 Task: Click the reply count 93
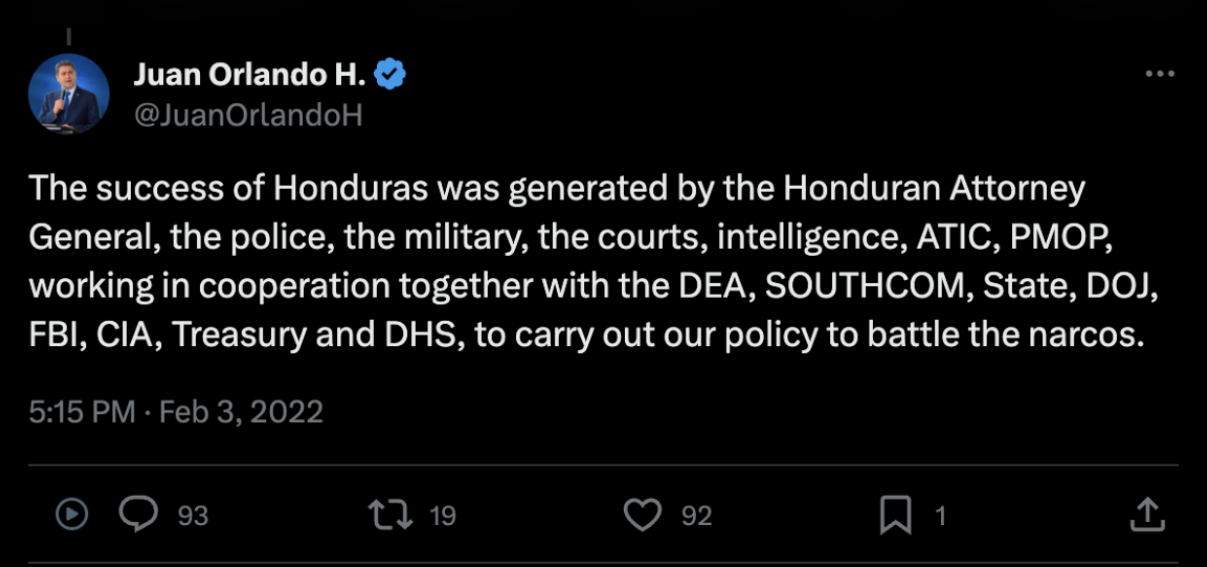192,515
